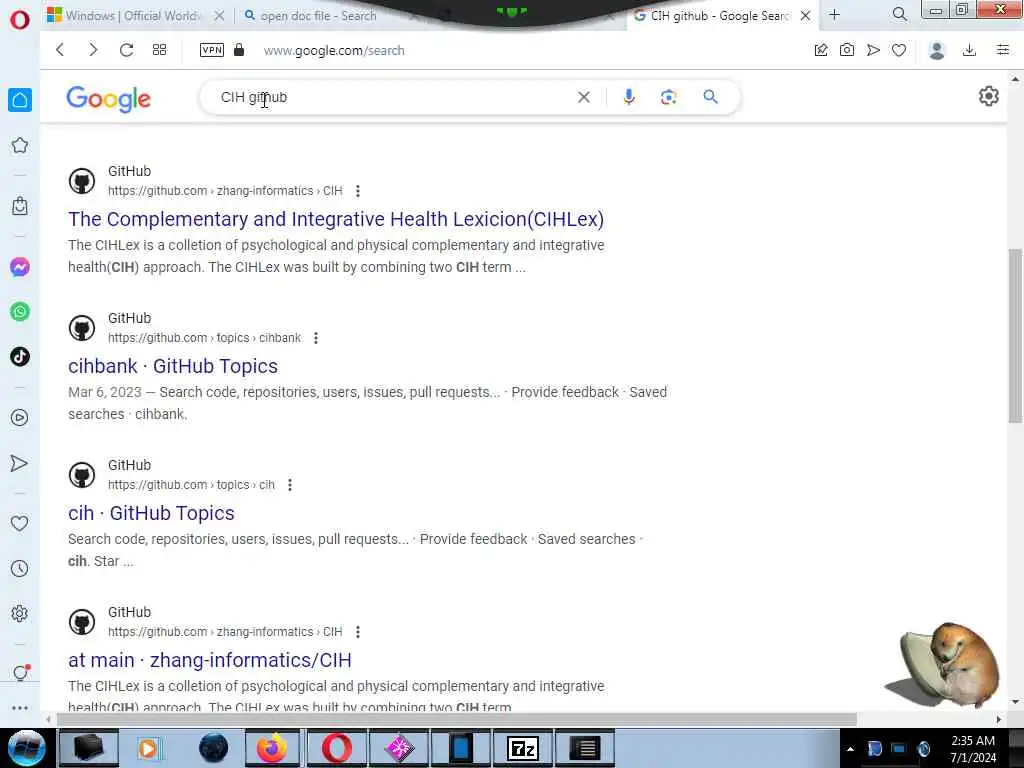Image resolution: width=1024 pixels, height=768 pixels.
Task: Reload the current page
Action: [126, 50]
